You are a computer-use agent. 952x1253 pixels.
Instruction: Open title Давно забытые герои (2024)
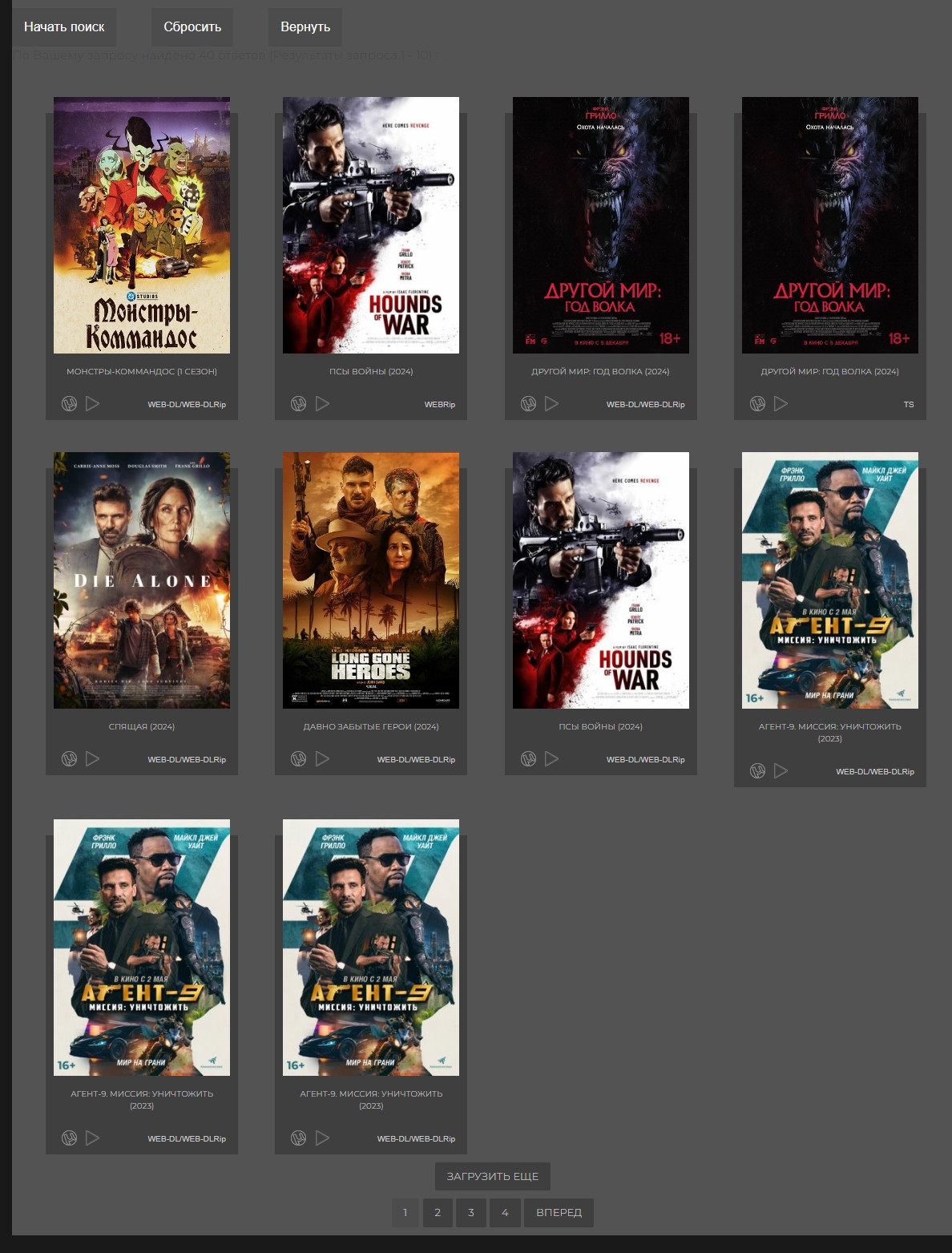coord(371,727)
